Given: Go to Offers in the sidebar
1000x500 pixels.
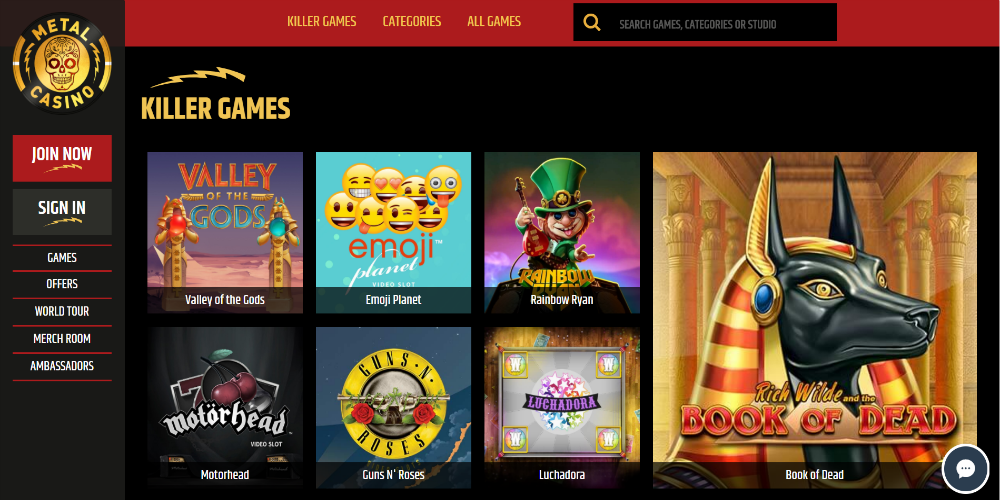Looking at the screenshot, I should (62, 284).
